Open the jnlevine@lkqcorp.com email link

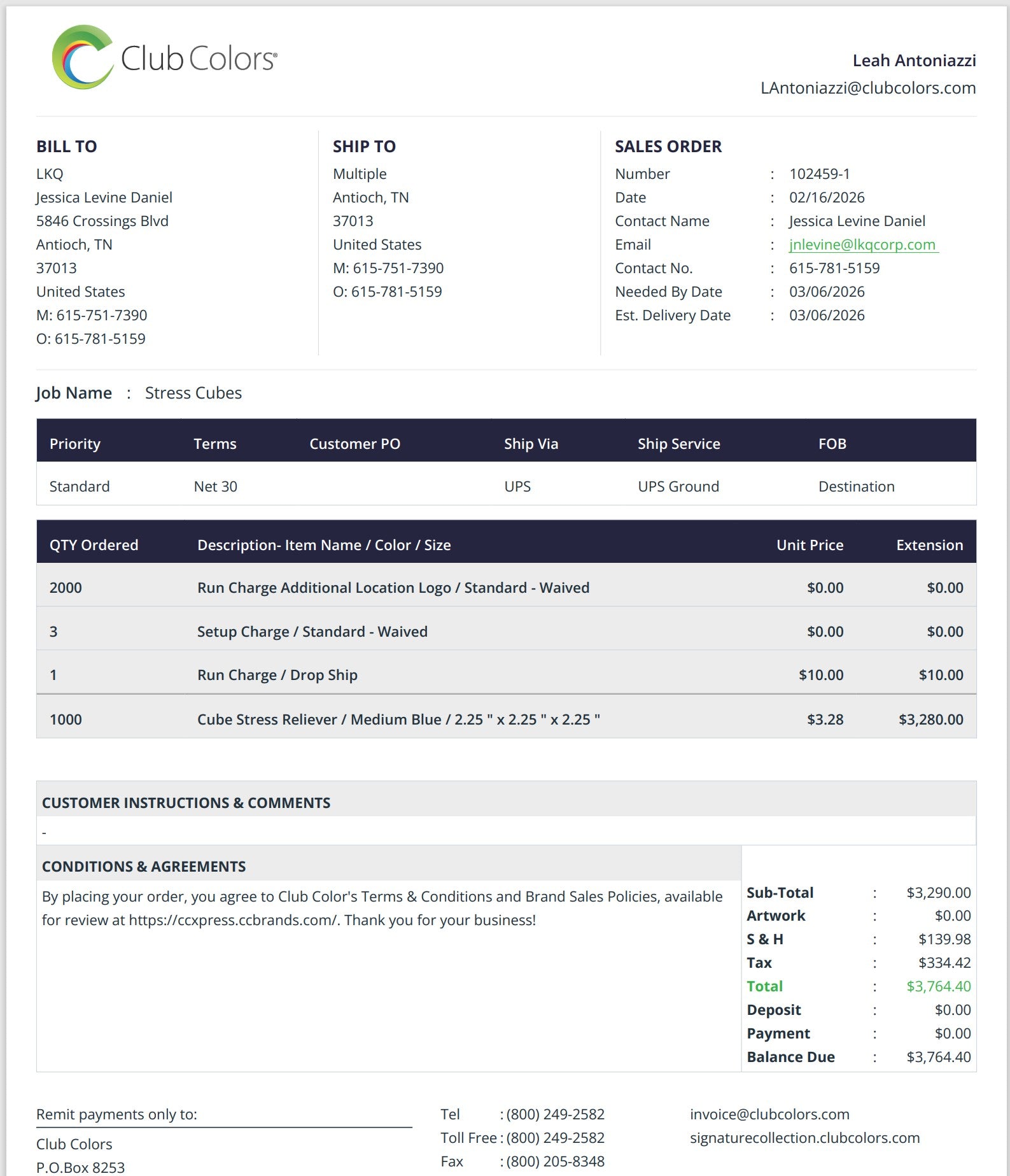862,244
